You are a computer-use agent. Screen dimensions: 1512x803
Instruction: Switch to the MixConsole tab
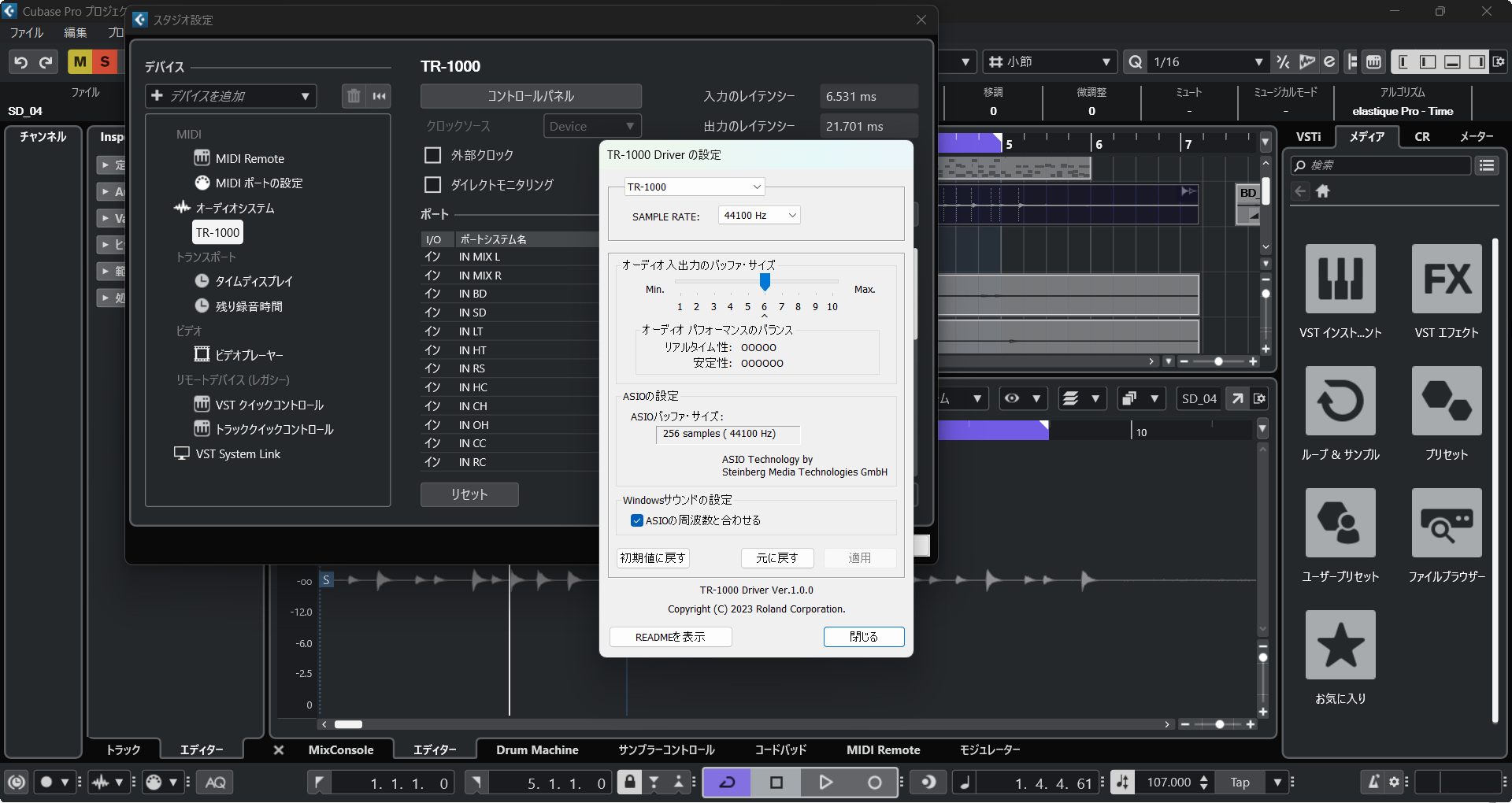pos(340,750)
